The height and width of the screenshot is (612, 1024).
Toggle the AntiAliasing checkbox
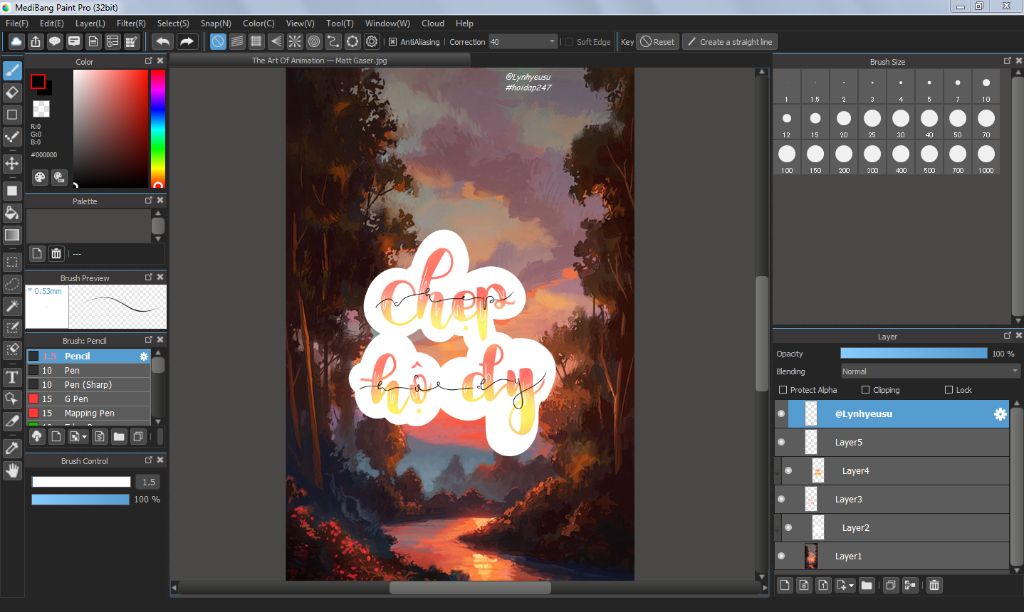pos(392,42)
